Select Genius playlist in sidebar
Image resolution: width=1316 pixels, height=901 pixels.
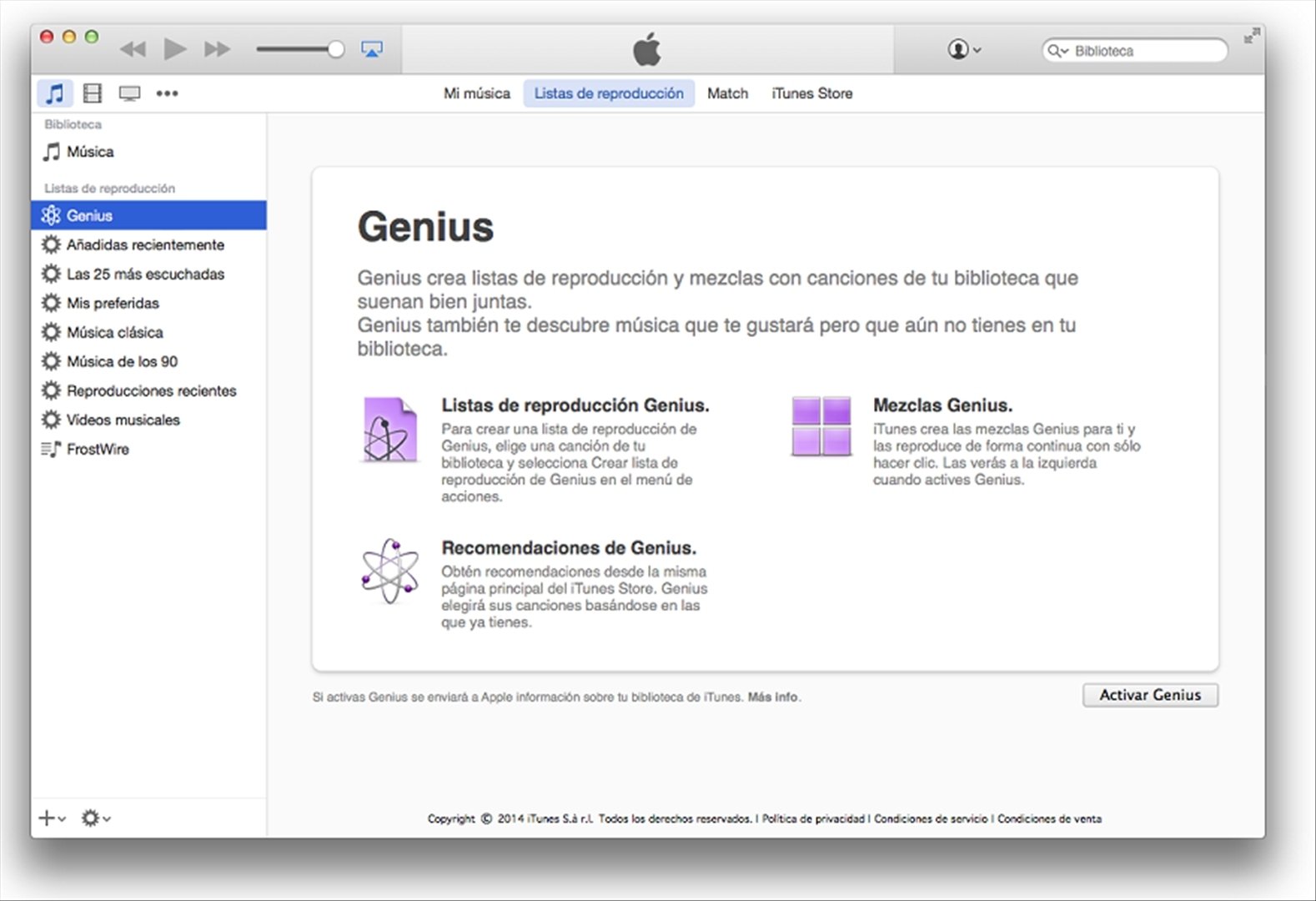click(x=149, y=215)
